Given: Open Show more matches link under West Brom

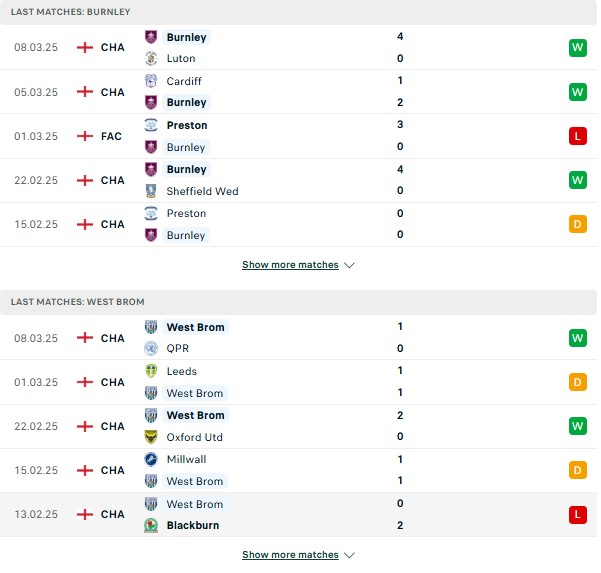Looking at the screenshot, I should pos(290,555).
